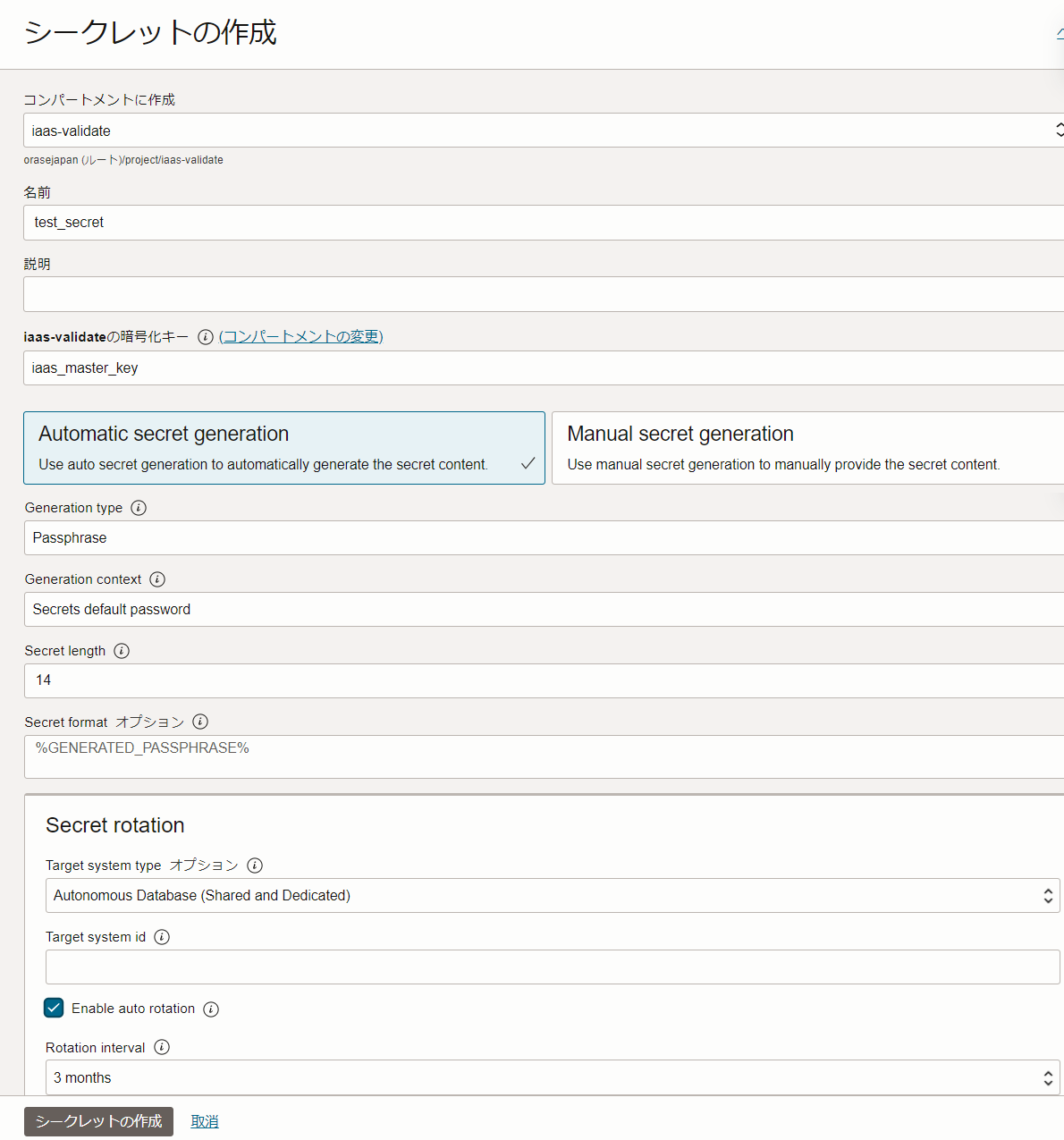Click Secret length info icon
Image resolution: width=1064 pixels, height=1140 pixels.
pos(122,651)
